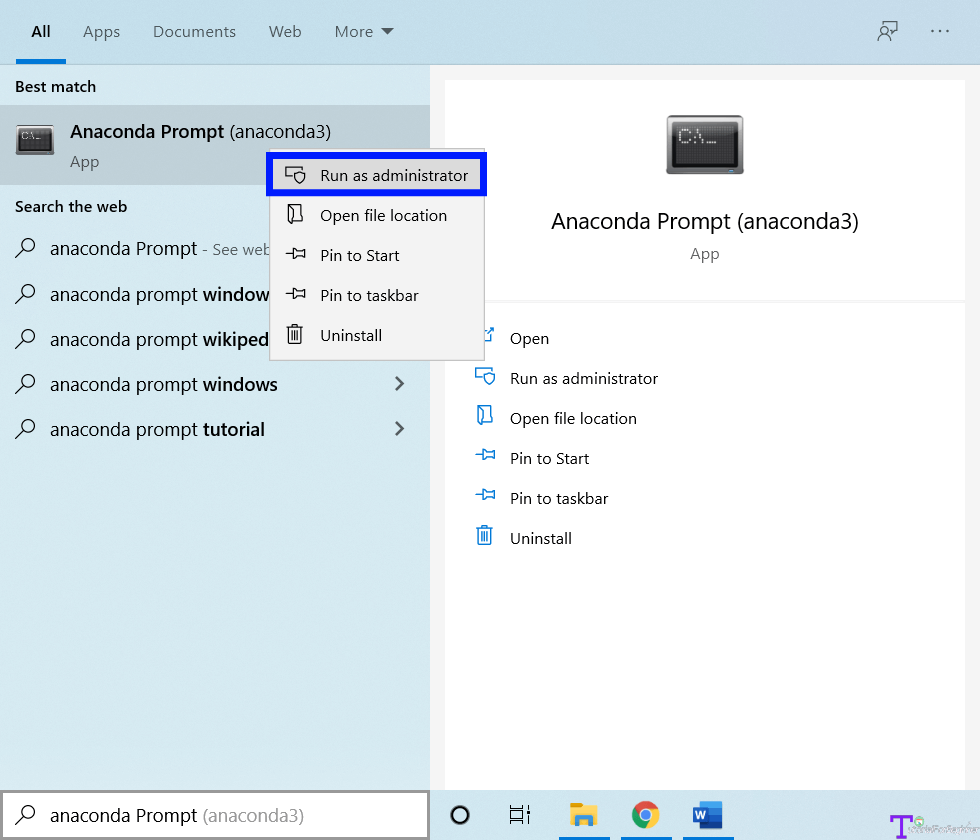The image size is (980, 840).
Task: Choose Open file location in context menu
Action: pos(377,215)
